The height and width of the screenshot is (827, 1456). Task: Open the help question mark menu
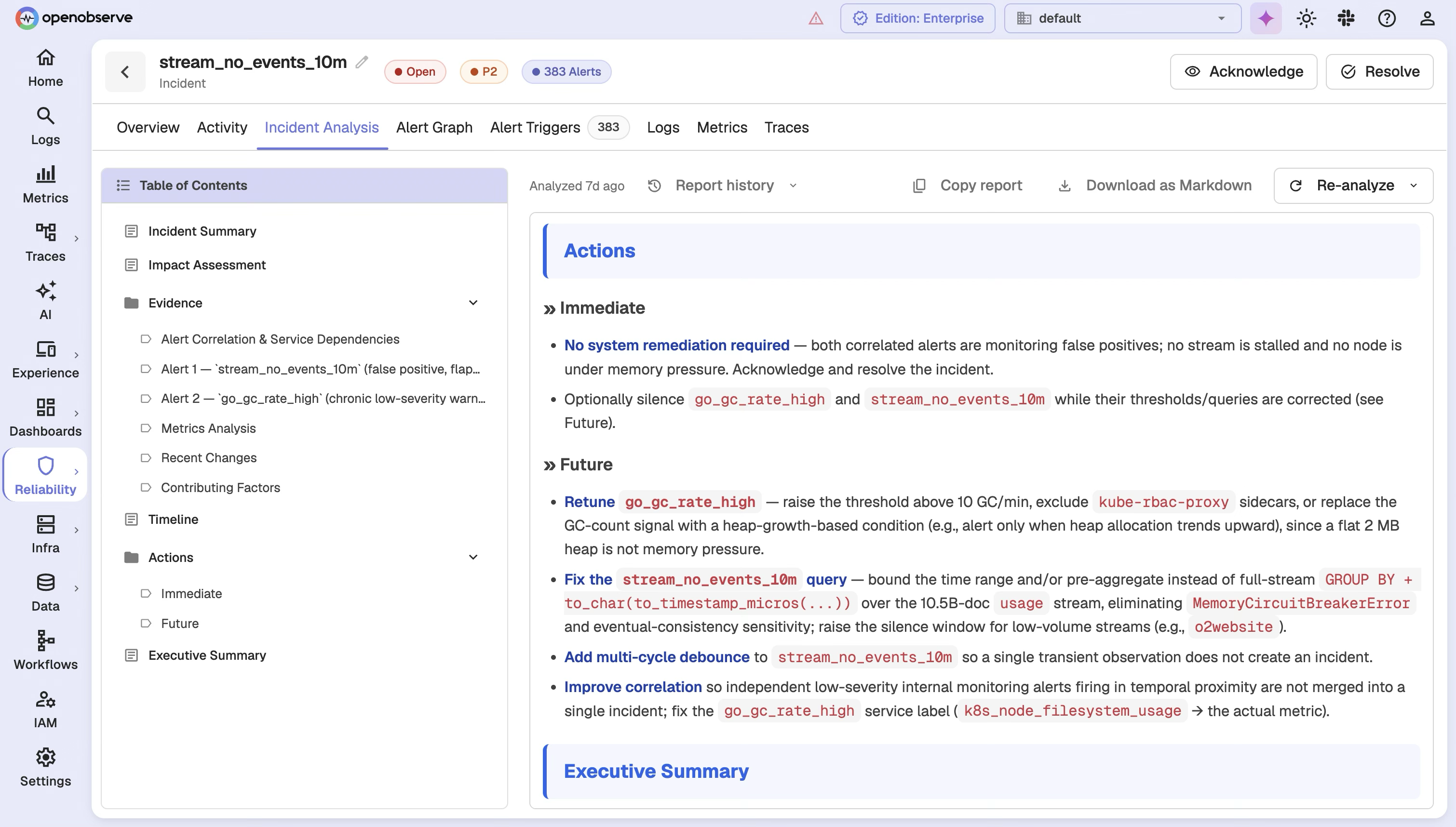click(x=1387, y=18)
